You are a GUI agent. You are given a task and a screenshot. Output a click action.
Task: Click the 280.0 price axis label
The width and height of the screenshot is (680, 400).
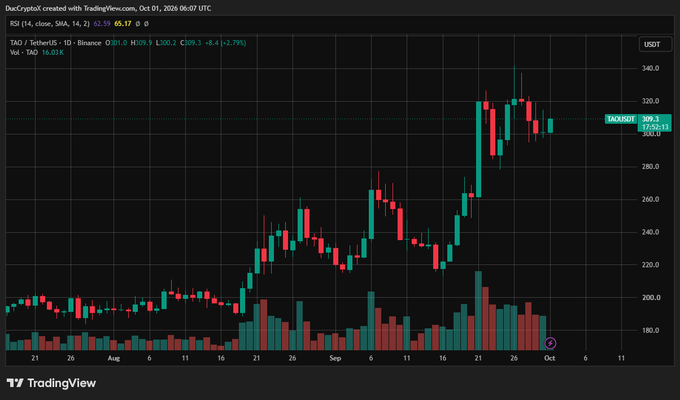pos(651,167)
